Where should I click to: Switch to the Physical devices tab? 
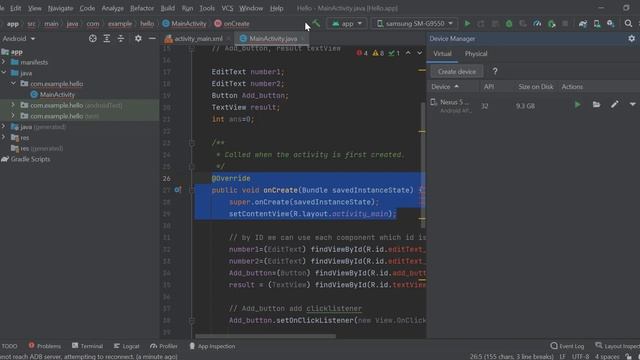476,53
